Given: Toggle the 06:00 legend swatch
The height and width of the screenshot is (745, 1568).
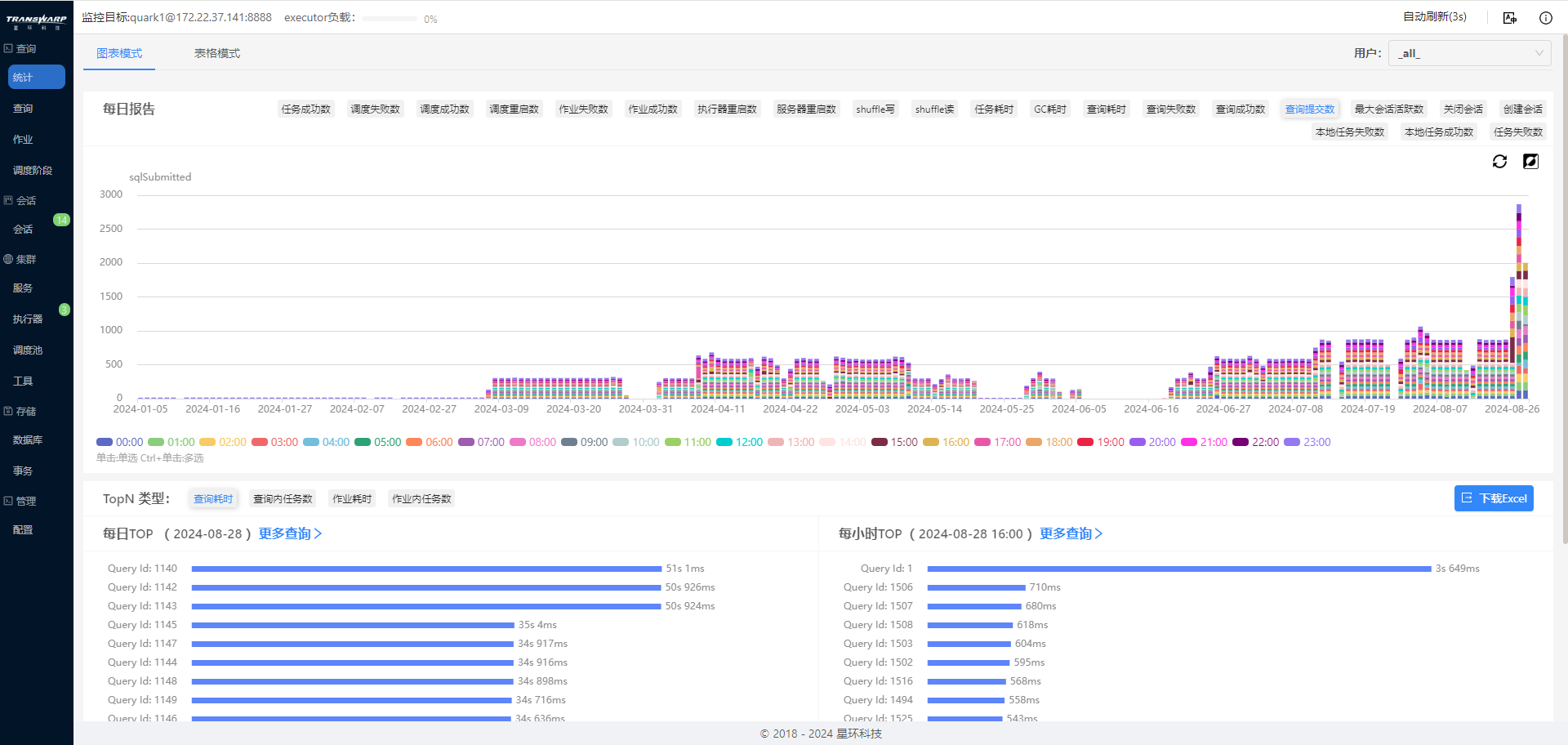Looking at the screenshot, I should (414, 442).
